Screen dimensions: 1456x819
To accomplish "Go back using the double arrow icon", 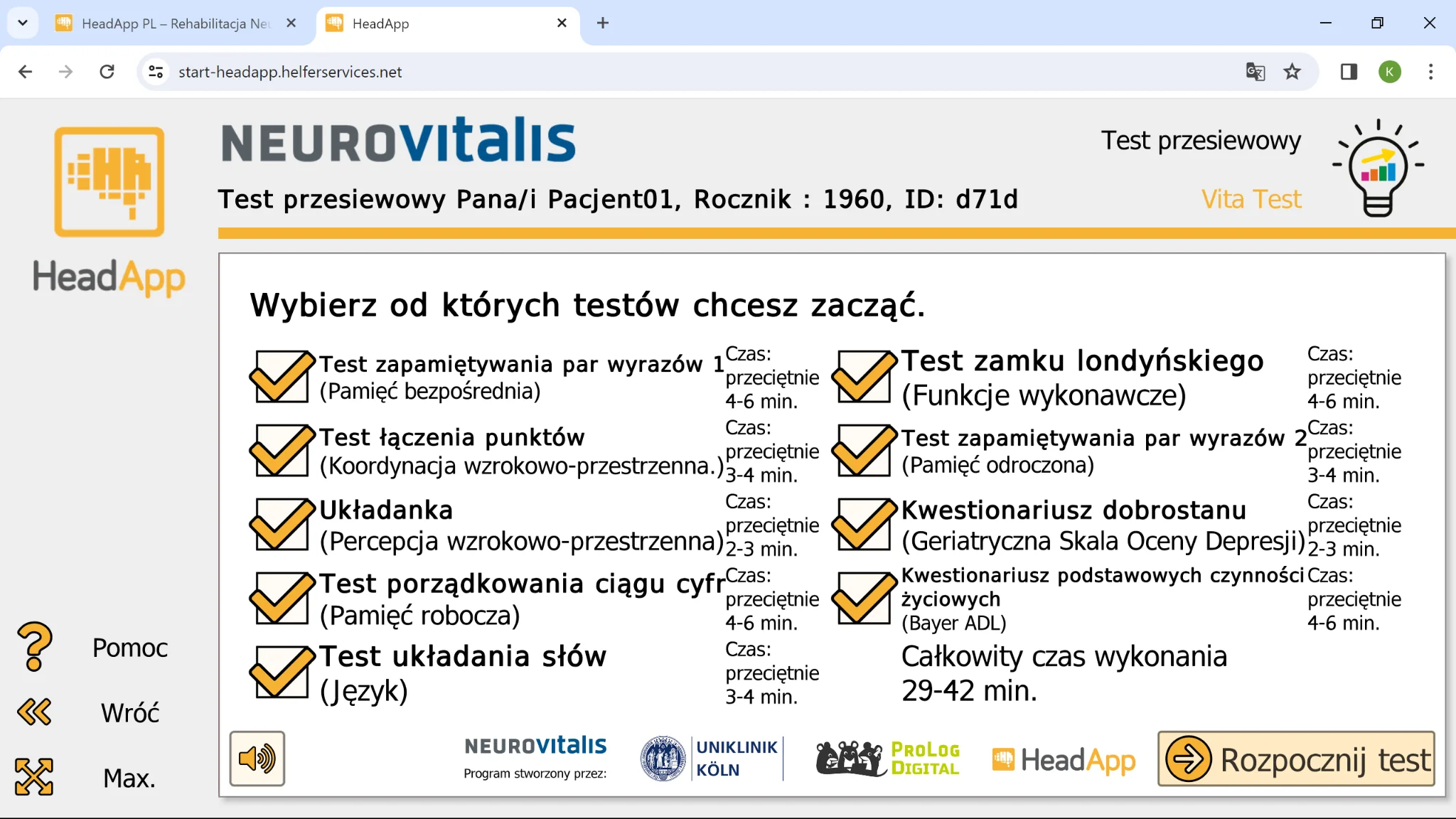I will point(34,712).
